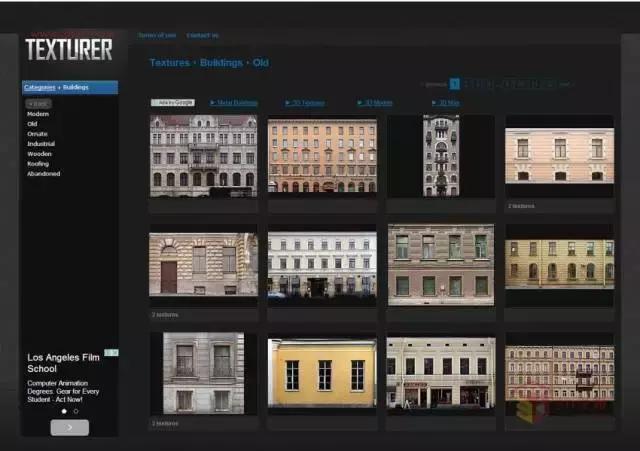Screen dimensions: 640x451
Task: Click the TEXTURER logo
Action: coord(69,49)
